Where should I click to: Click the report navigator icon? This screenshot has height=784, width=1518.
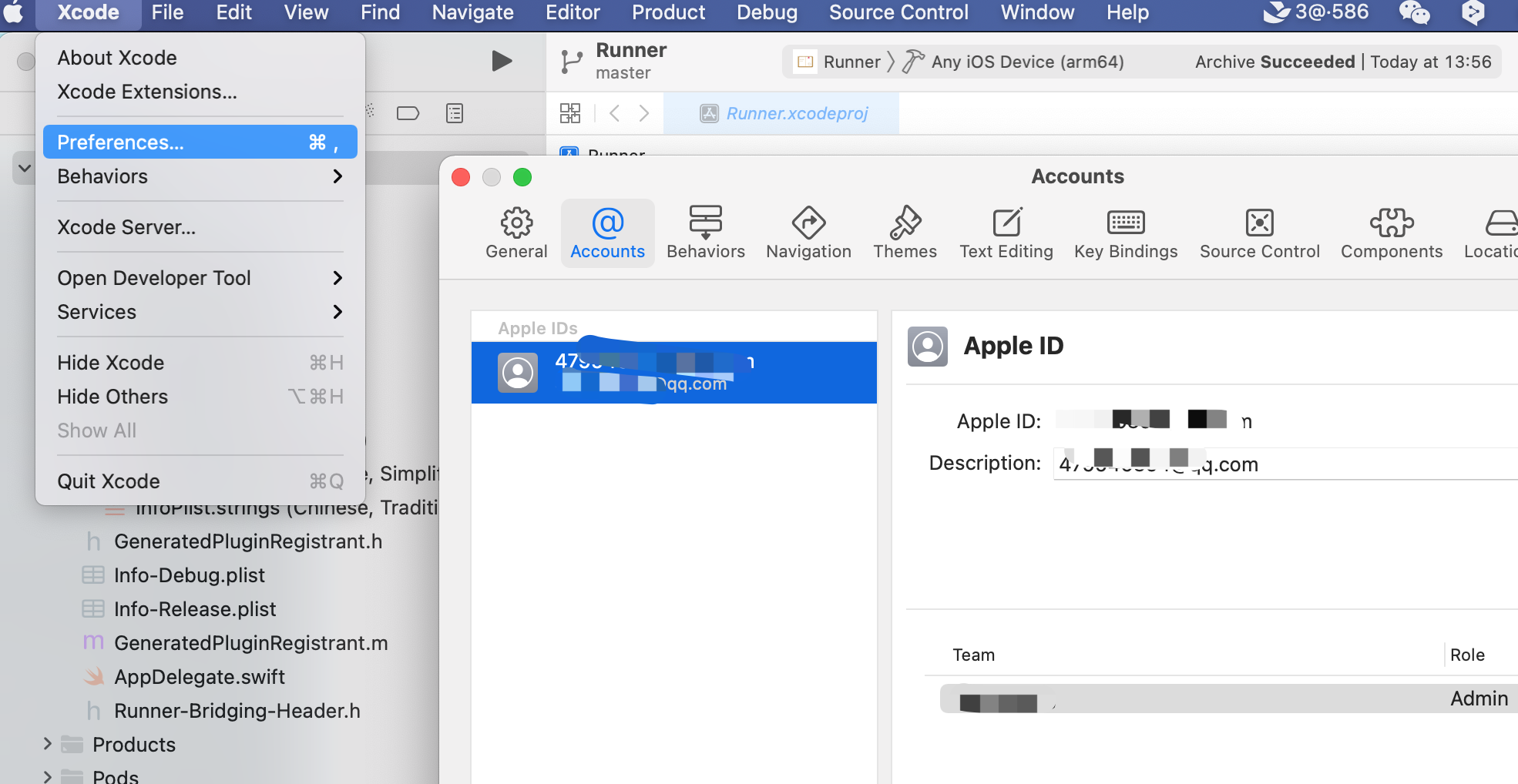(455, 114)
